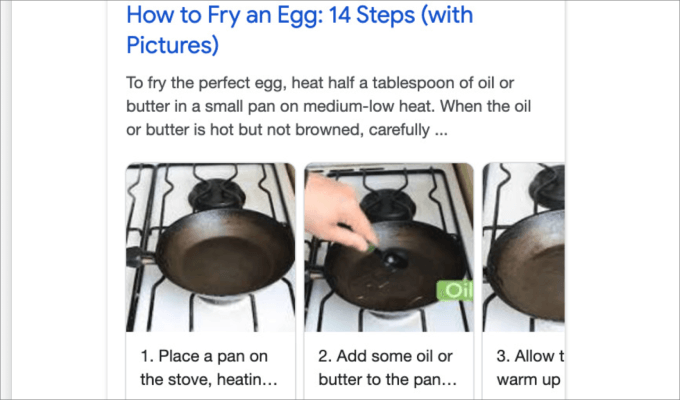This screenshot has height=400, width=680.
Task: Click the green 'Oil' label on step 2 image
Action: tap(454, 291)
